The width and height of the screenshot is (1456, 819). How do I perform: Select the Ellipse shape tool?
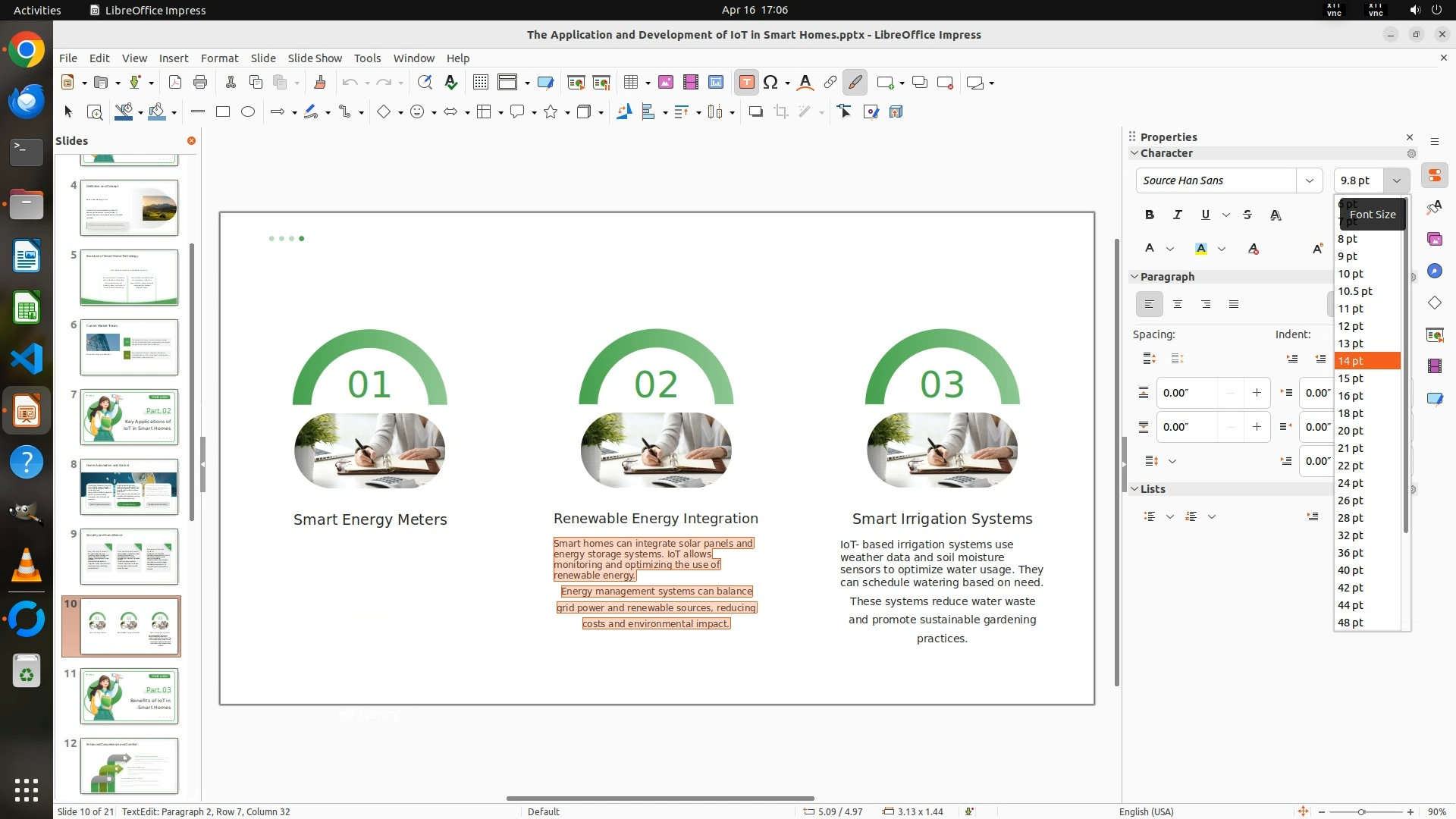248,112
